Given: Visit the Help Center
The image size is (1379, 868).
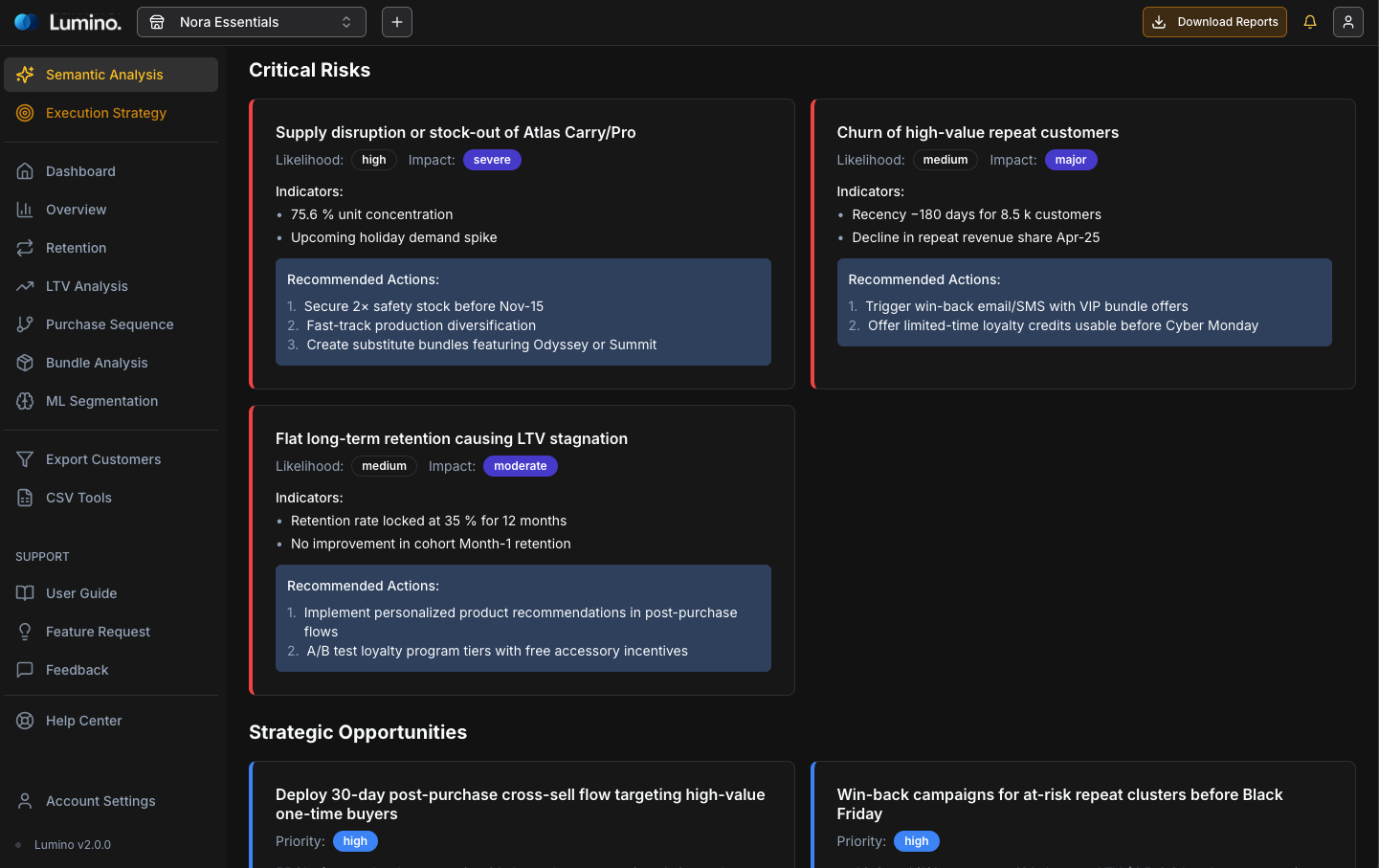Looking at the screenshot, I should 84,721.
